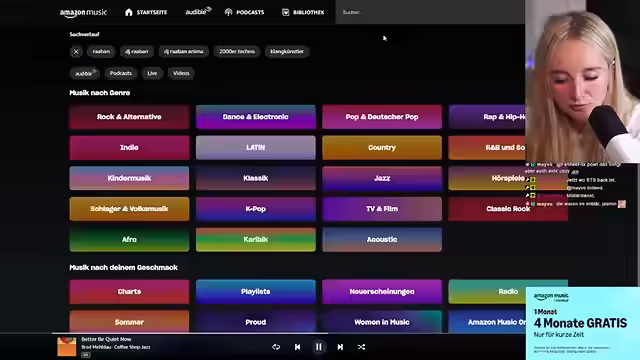This screenshot has width=640, height=360.
Task: Open the K-Pop genre tile
Action: [x=256, y=209]
